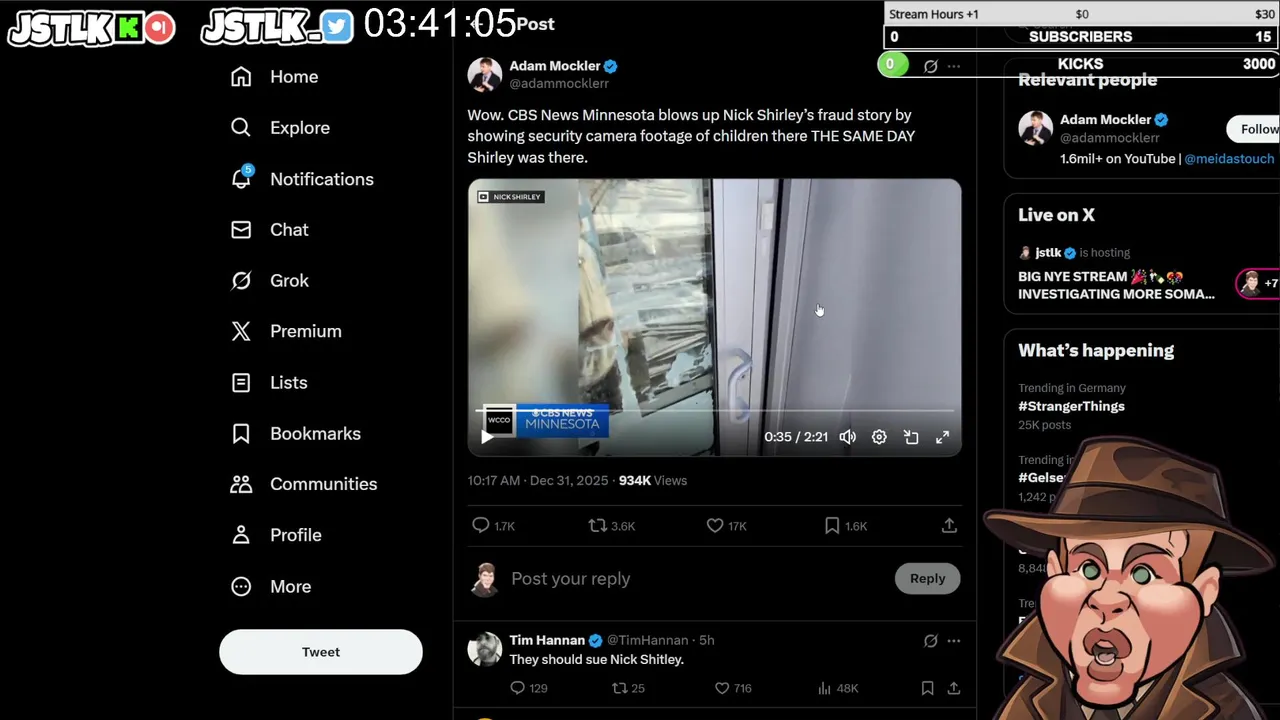
Task: Click the Grok sidebar icon
Action: [x=241, y=281]
